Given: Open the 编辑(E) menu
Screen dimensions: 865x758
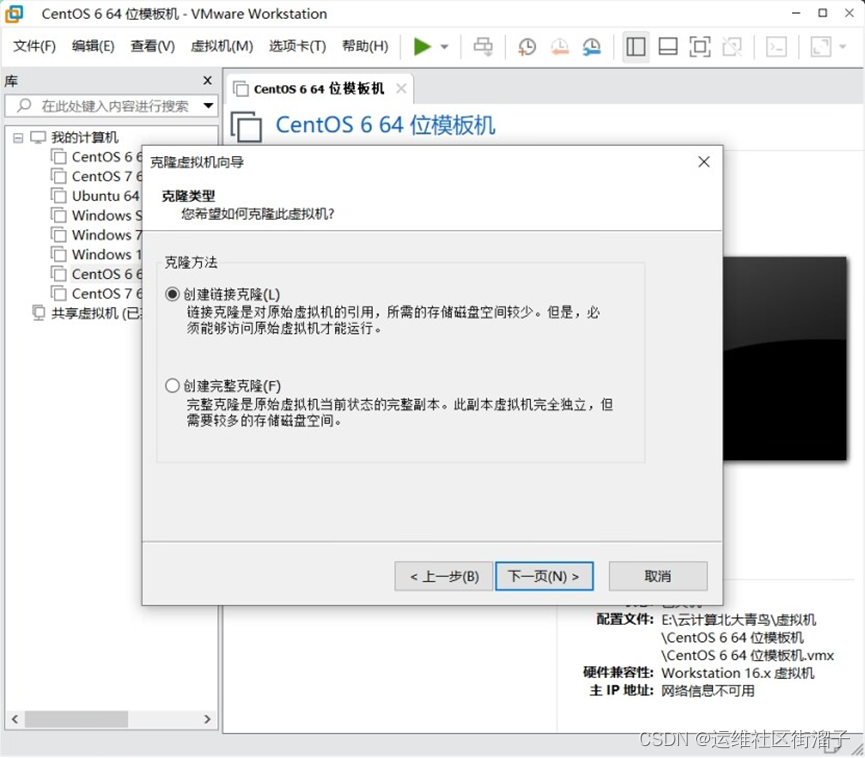Looking at the screenshot, I should pos(93,46).
